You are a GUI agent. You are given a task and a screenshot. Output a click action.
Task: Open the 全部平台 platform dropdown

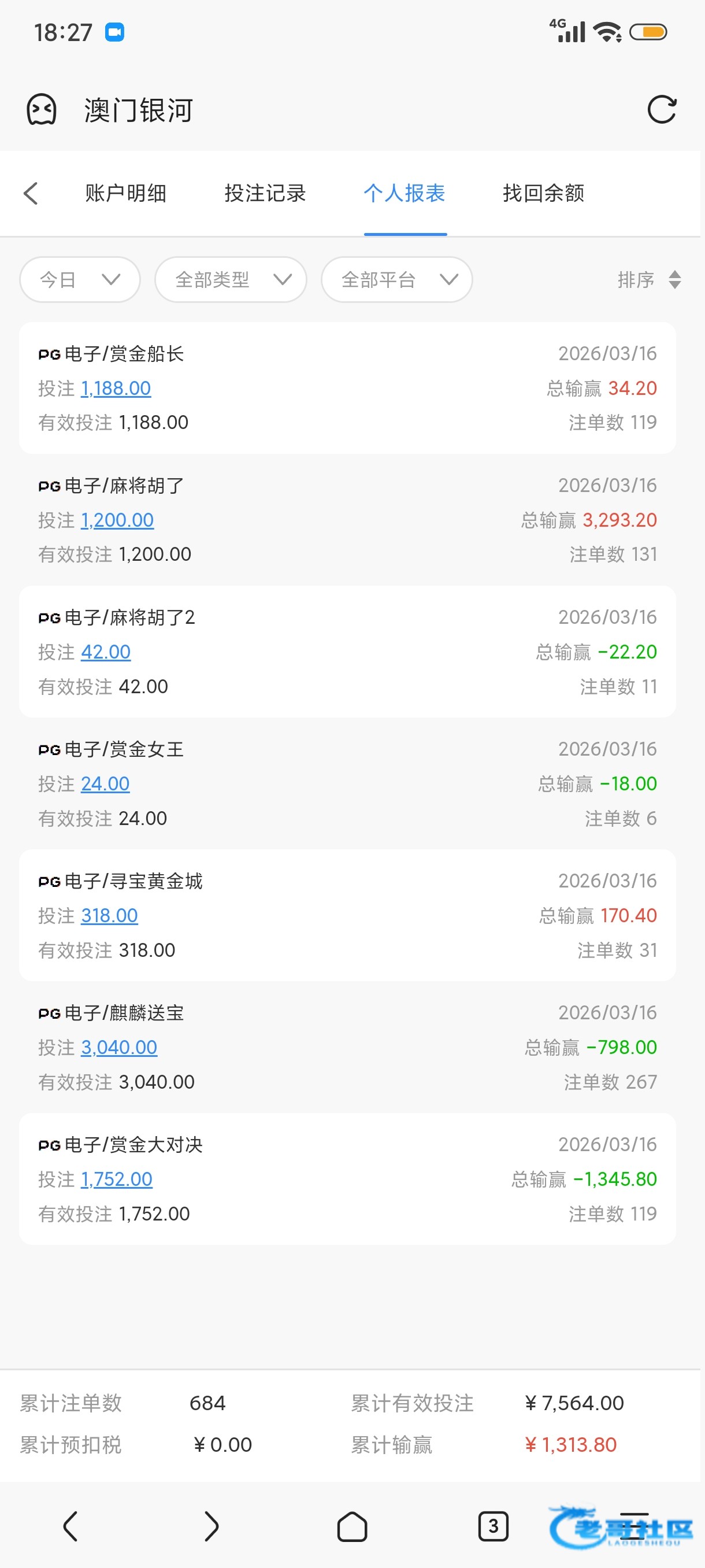(x=396, y=280)
